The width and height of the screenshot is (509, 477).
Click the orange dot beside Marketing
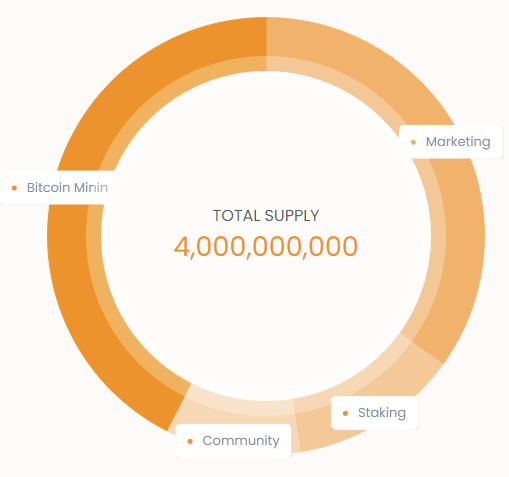(413, 142)
